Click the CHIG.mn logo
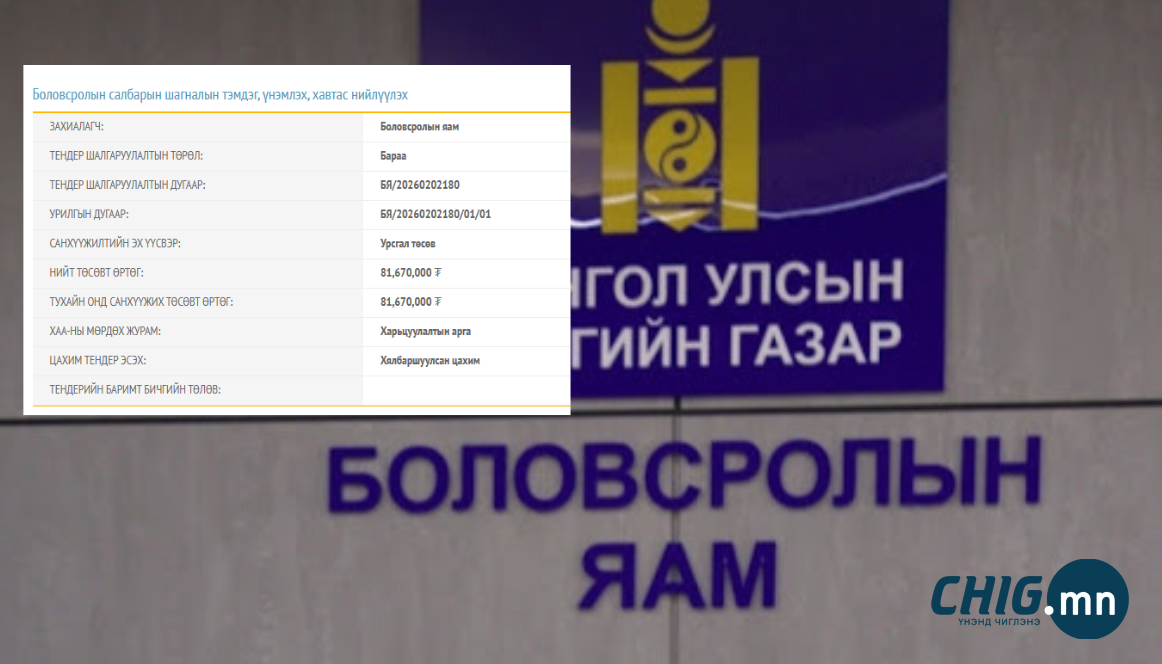The image size is (1162, 664). click(1029, 600)
